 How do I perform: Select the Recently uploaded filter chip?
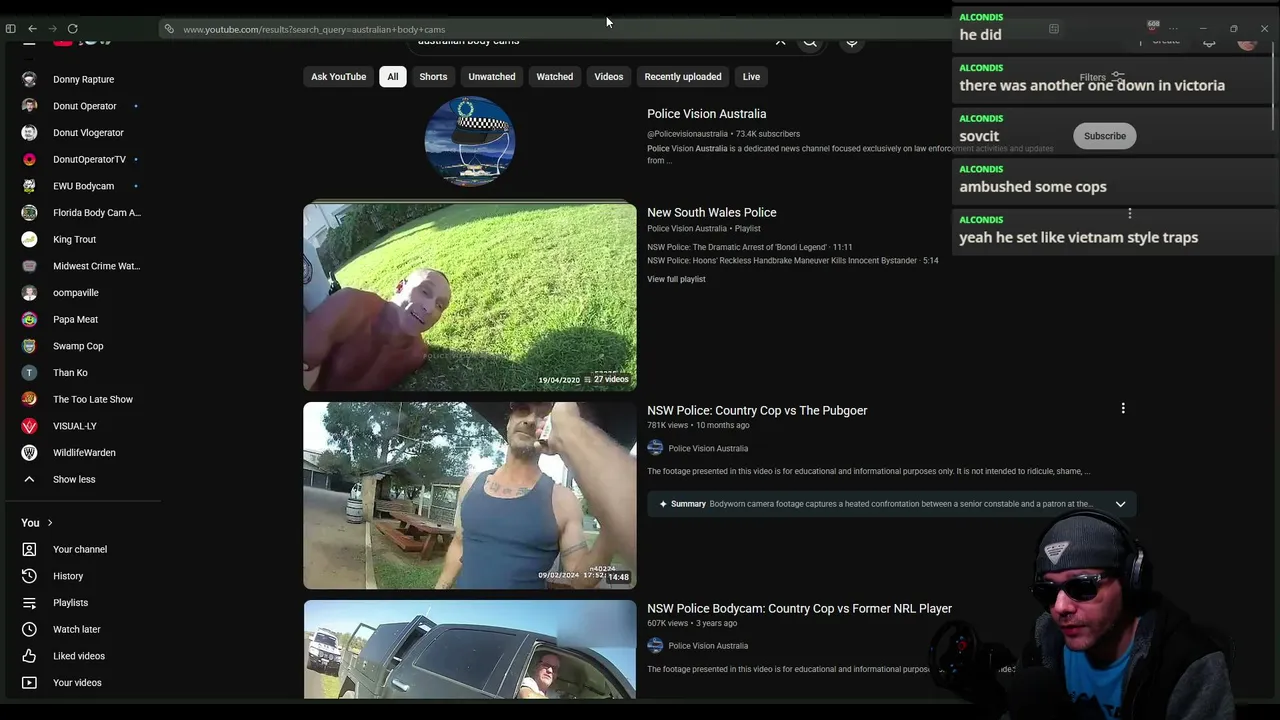click(x=683, y=77)
